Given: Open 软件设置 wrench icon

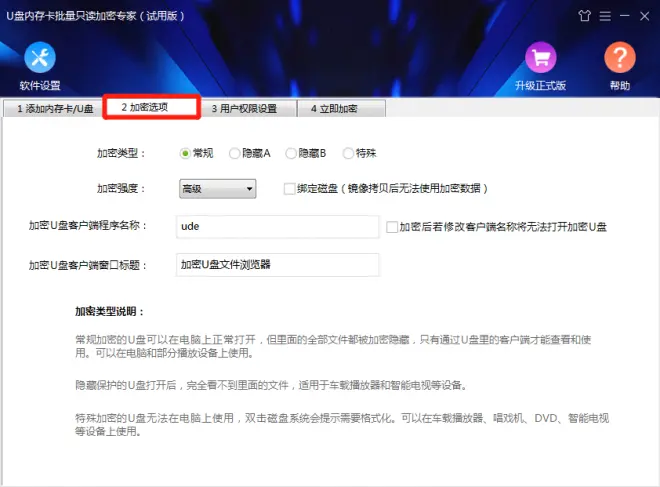Looking at the screenshot, I should coord(40,58).
